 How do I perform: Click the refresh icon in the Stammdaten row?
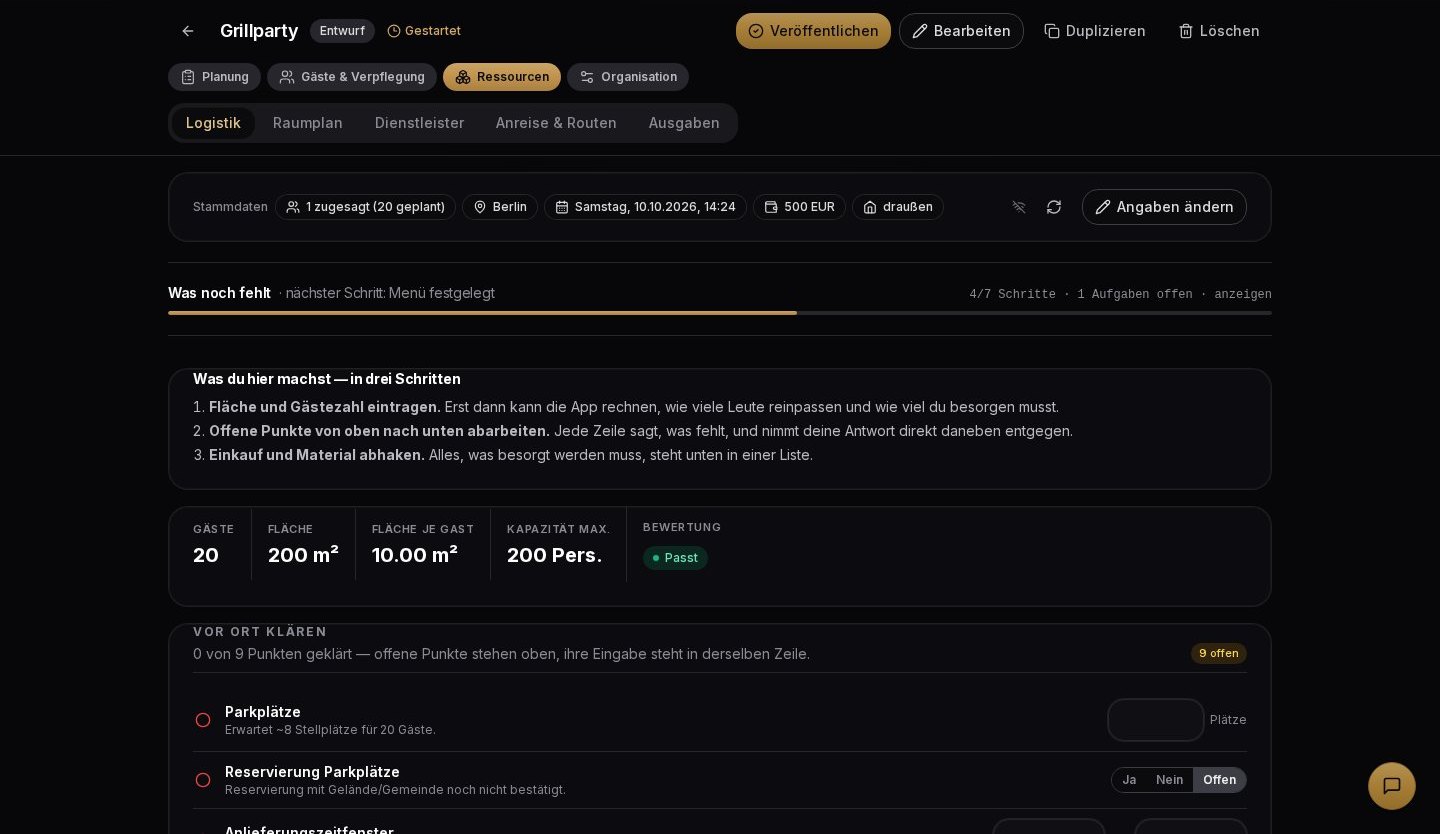coord(1054,207)
